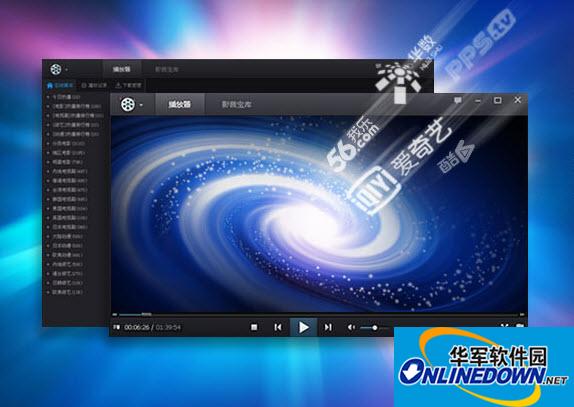The image size is (574, 407).
Task: Skip to the previous video
Action: (278, 327)
